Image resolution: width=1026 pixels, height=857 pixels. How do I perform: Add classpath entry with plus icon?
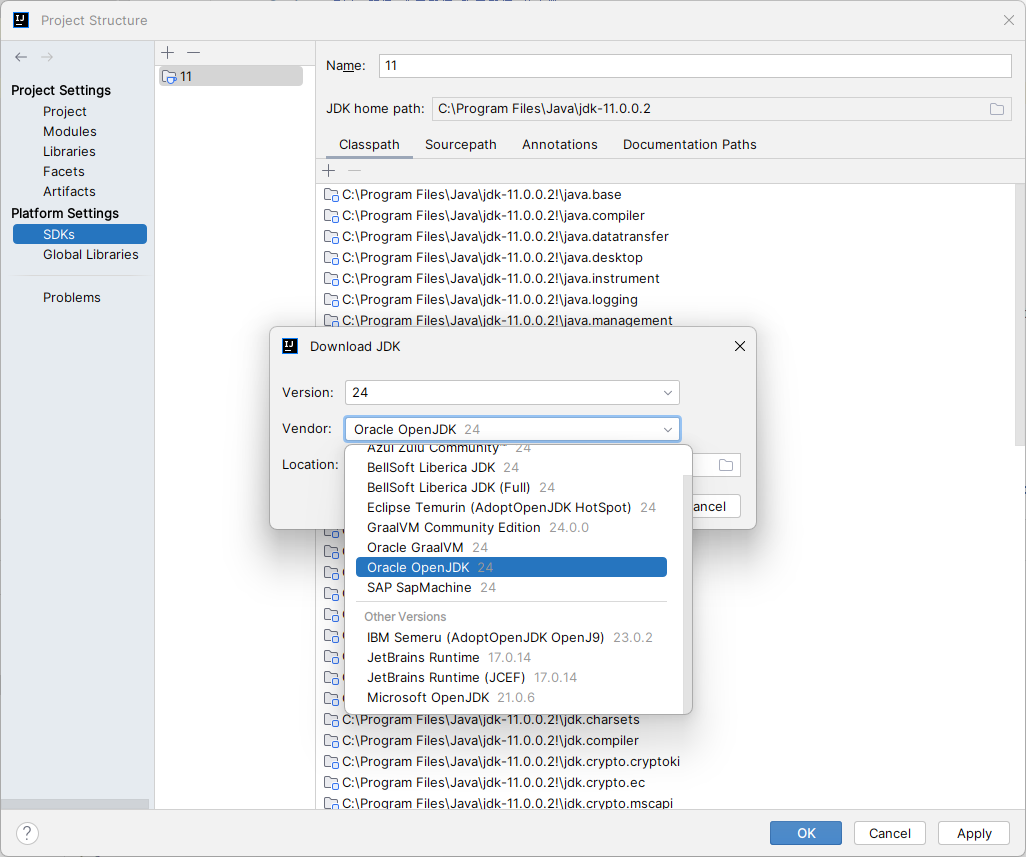(x=328, y=171)
